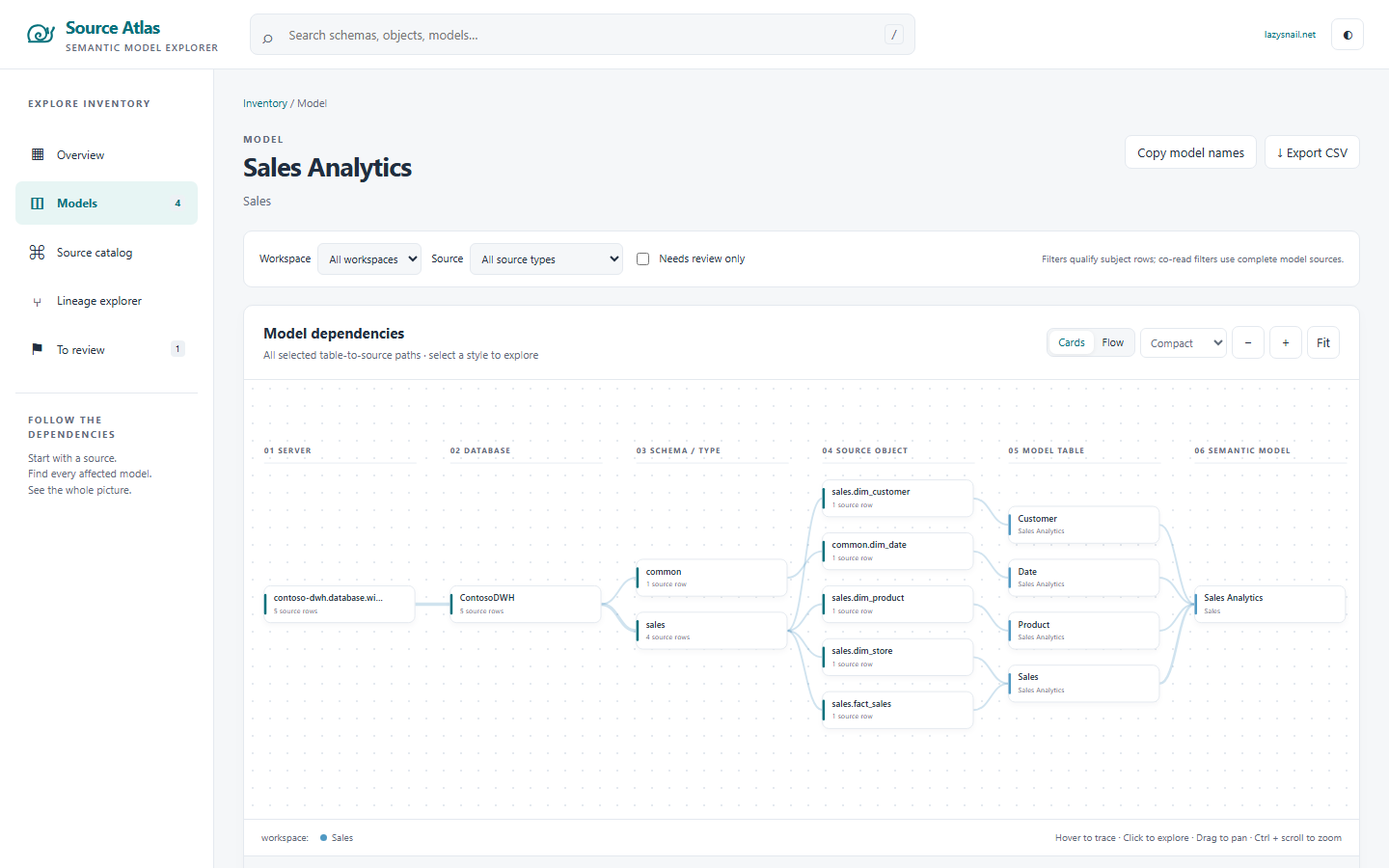The image size is (1389, 868).
Task: Switch to the Flow view tab
Action: (x=1113, y=342)
